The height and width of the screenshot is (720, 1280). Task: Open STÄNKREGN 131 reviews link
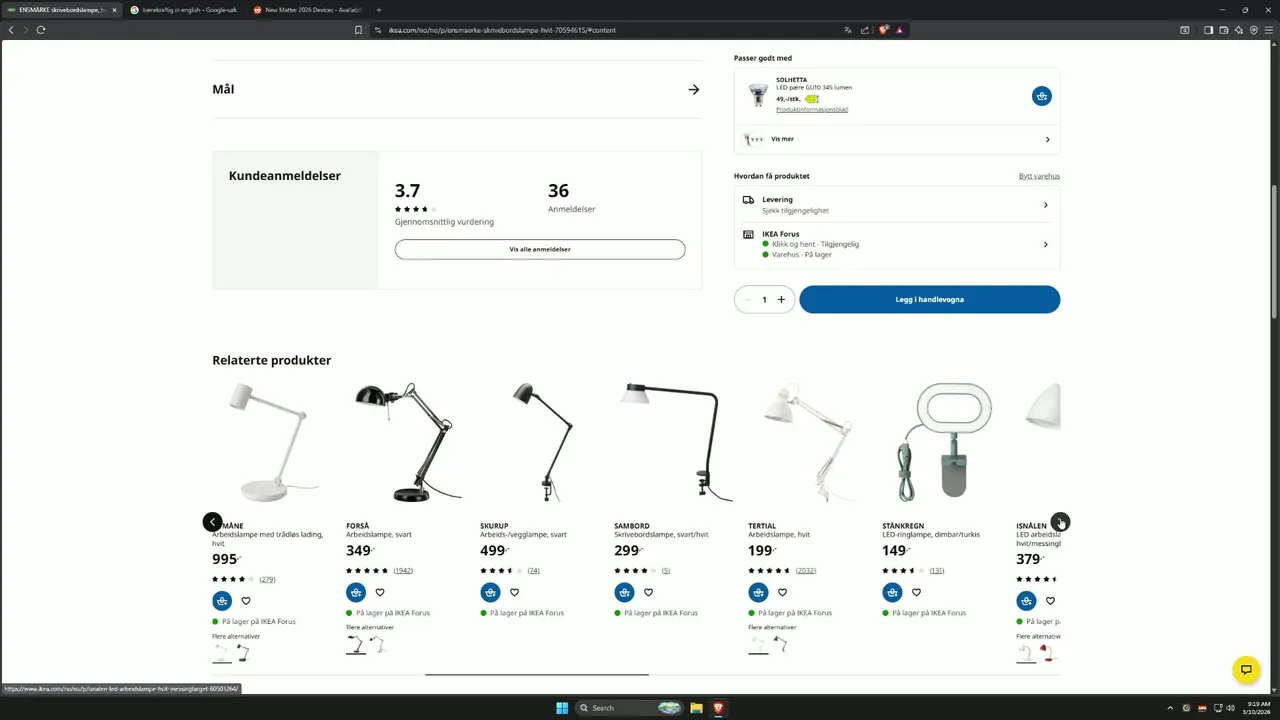[937, 570]
